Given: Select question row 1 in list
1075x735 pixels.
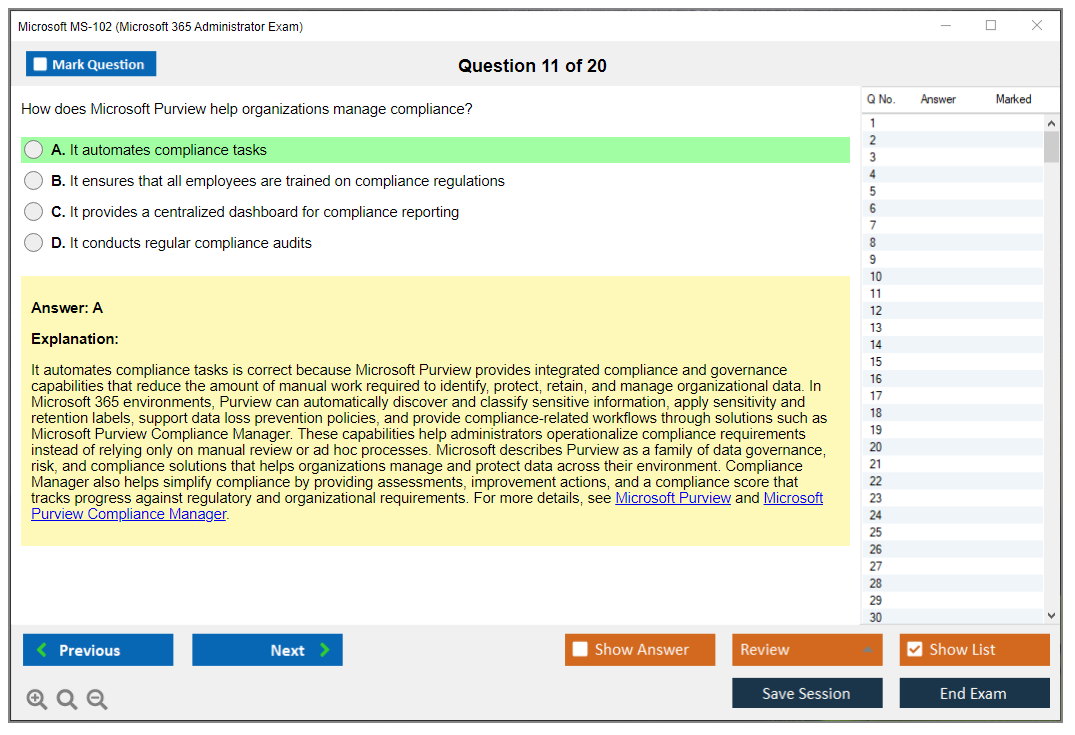Looking at the screenshot, I should [952, 123].
